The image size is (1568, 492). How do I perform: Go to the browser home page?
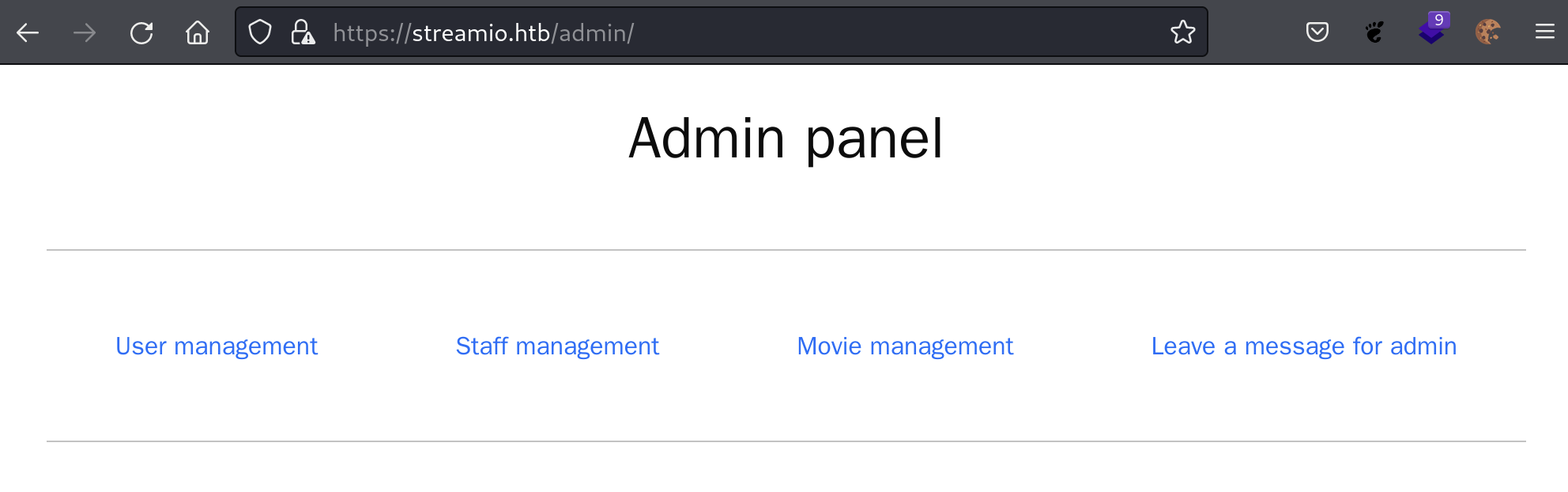click(198, 32)
